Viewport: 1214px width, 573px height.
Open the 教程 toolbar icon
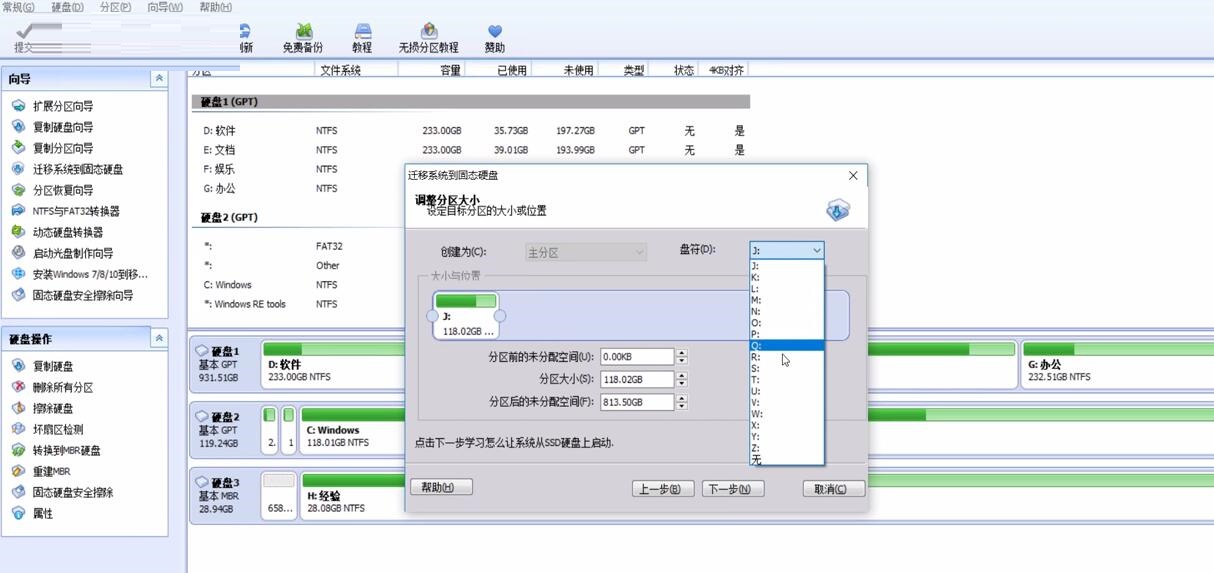pos(362,32)
